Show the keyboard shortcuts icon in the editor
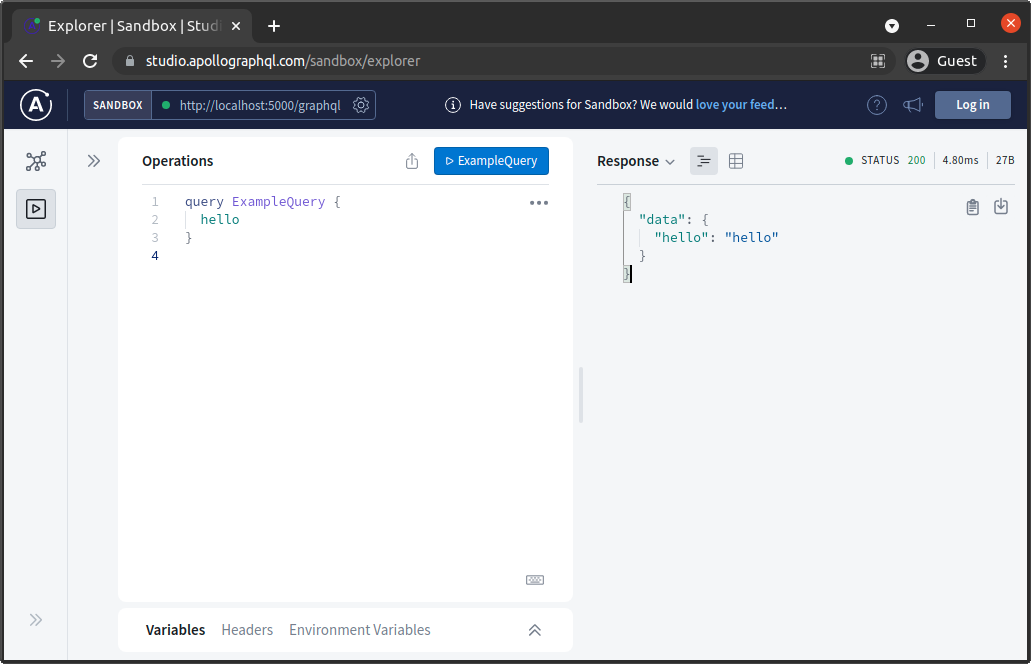The height and width of the screenshot is (664, 1031). click(535, 579)
